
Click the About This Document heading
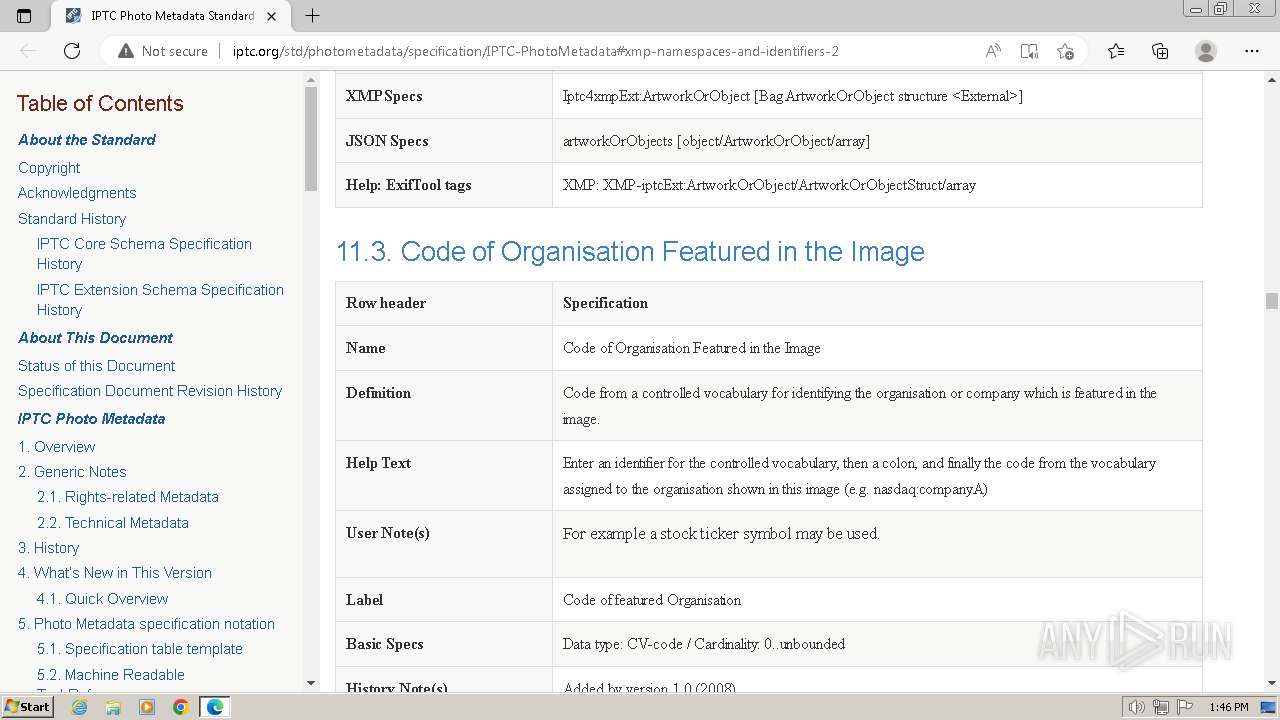coord(95,338)
